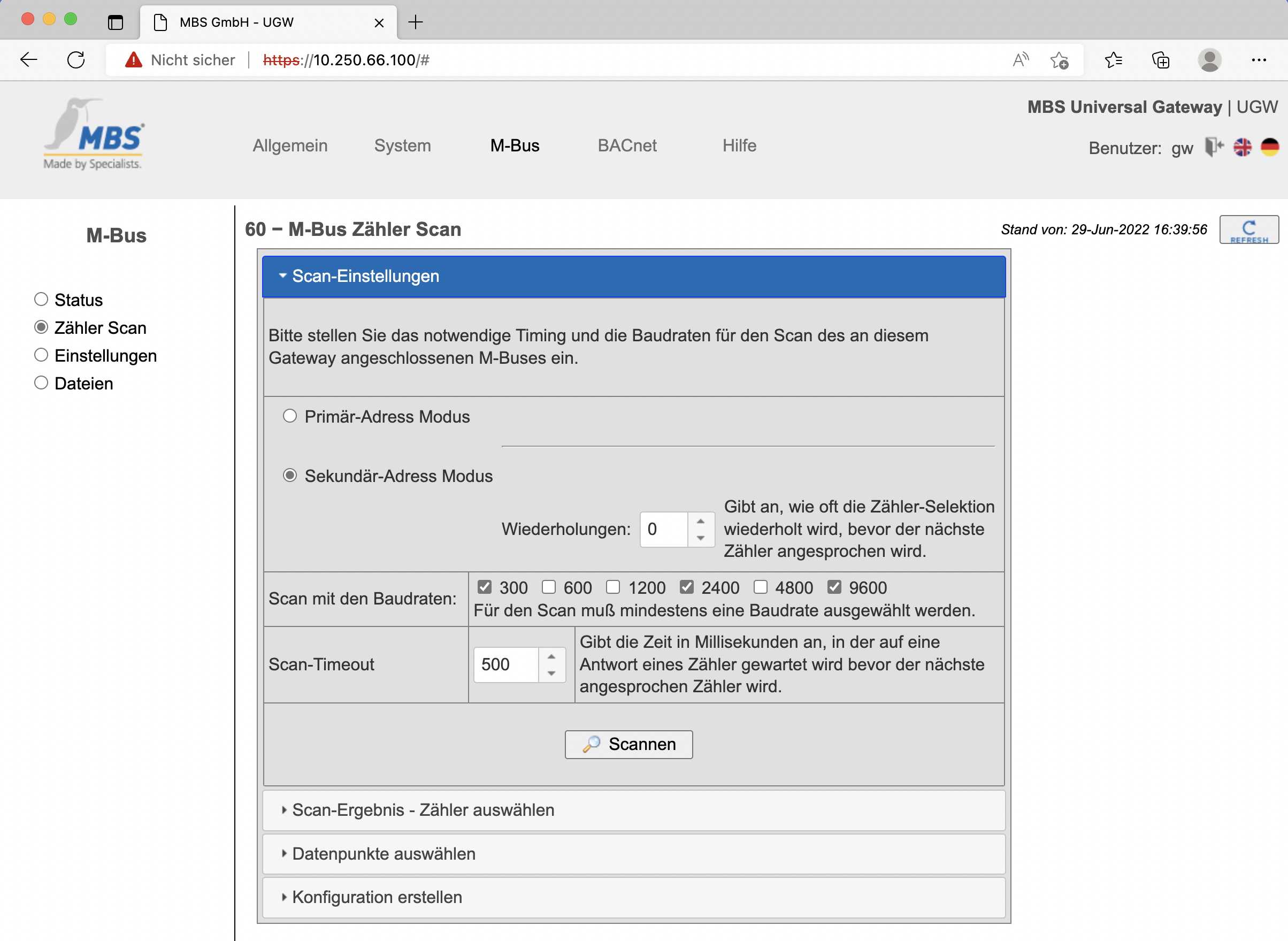Open the BACnet menu
The image size is (1288, 941).
pos(626,146)
